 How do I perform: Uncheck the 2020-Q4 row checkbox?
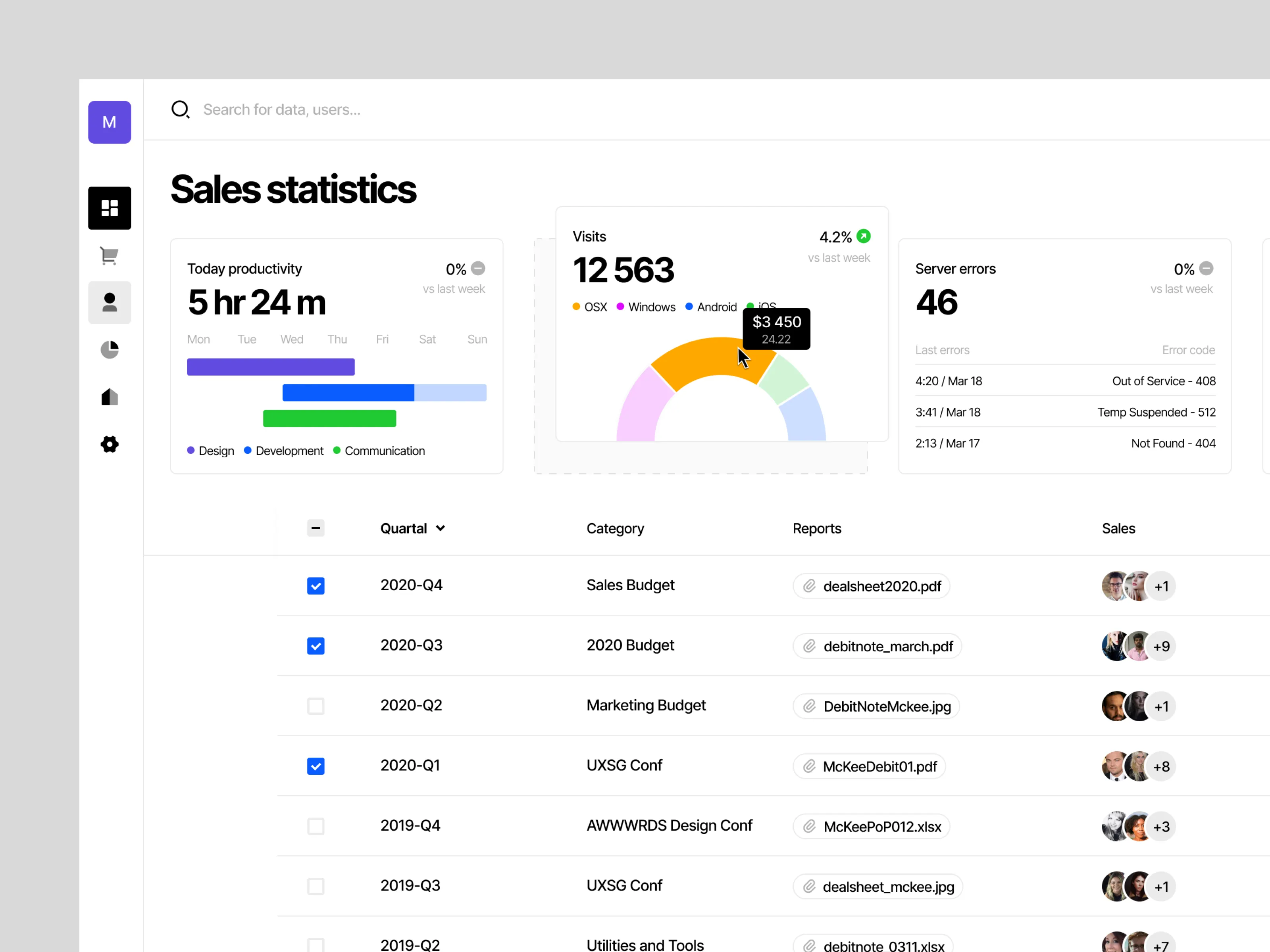click(316, 586)
